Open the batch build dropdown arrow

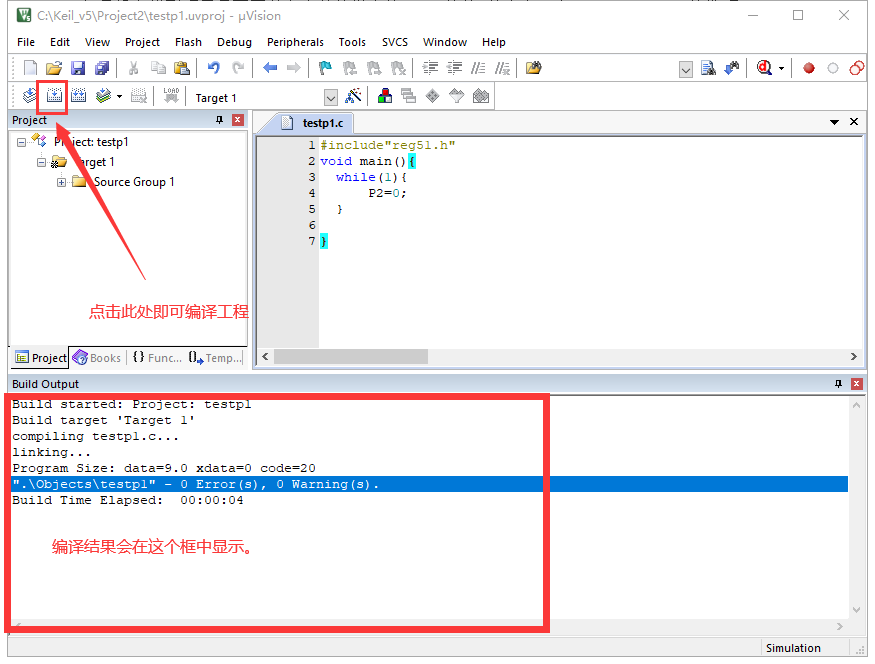119,97
